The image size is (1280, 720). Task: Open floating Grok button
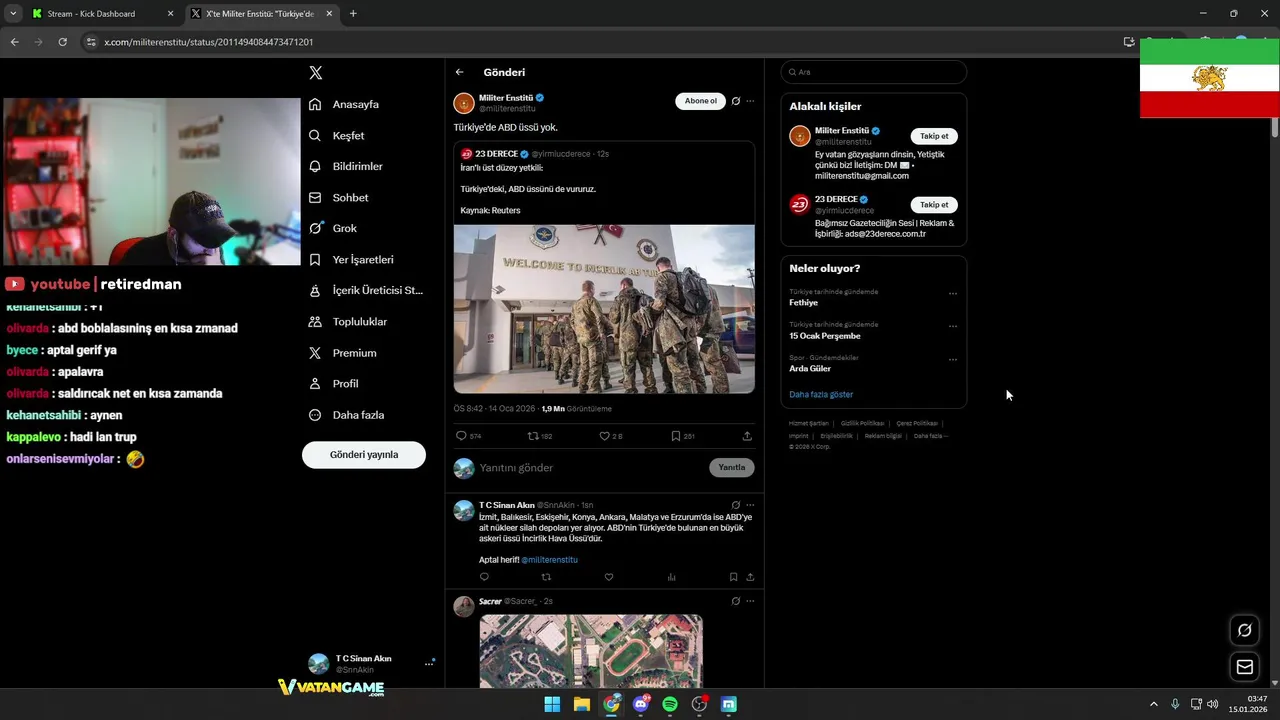(x=1245, y=630)
